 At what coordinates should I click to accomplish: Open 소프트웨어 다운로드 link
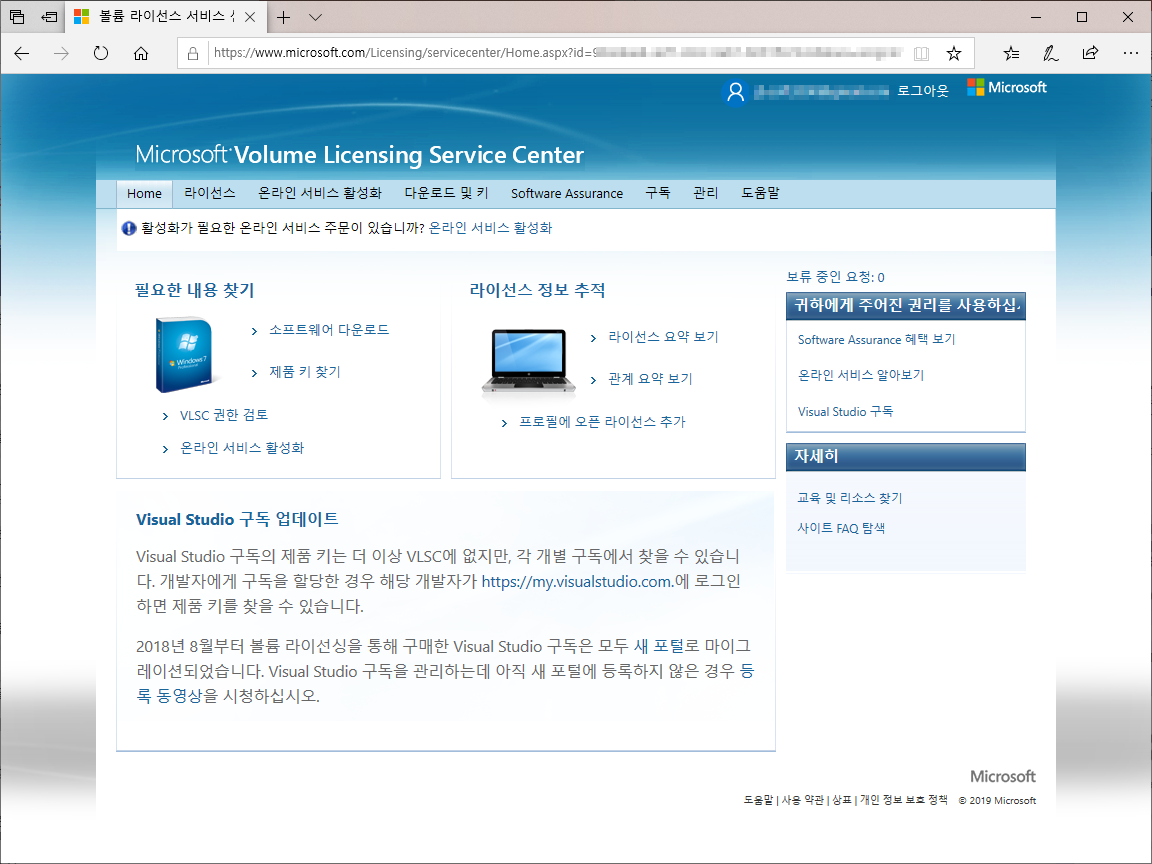pos(328,330)
